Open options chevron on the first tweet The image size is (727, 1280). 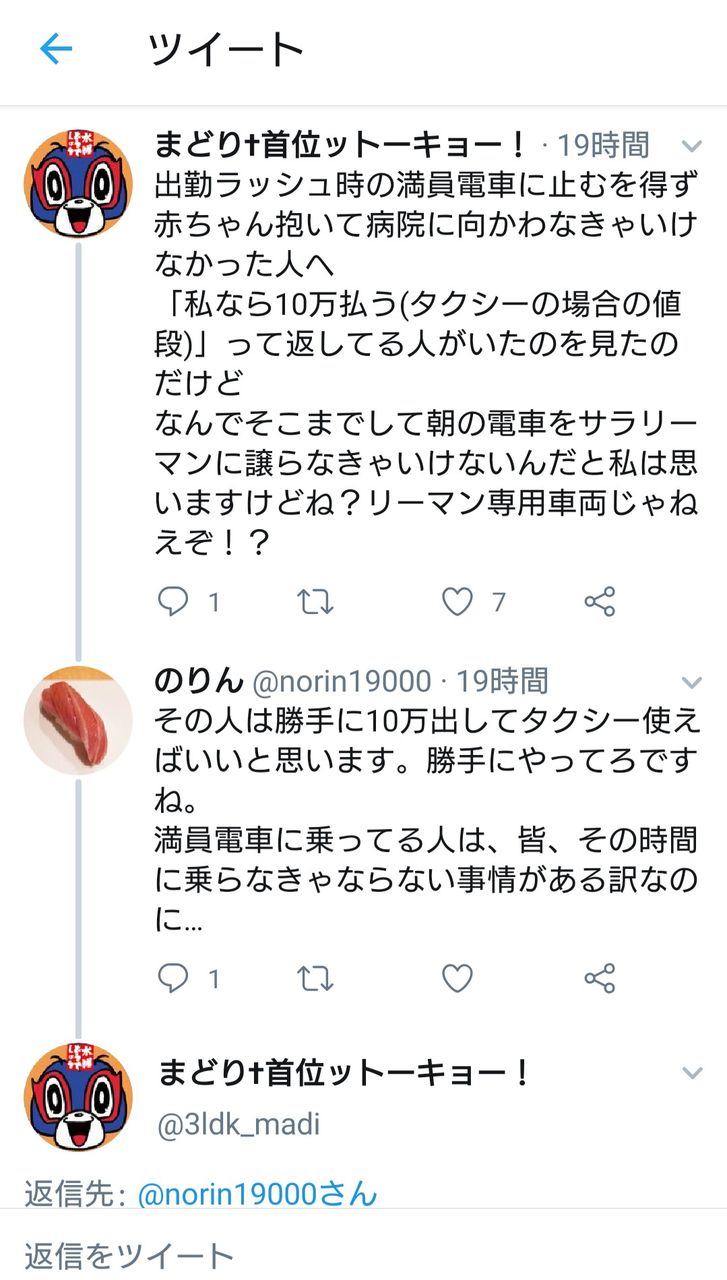coord(692,147)
